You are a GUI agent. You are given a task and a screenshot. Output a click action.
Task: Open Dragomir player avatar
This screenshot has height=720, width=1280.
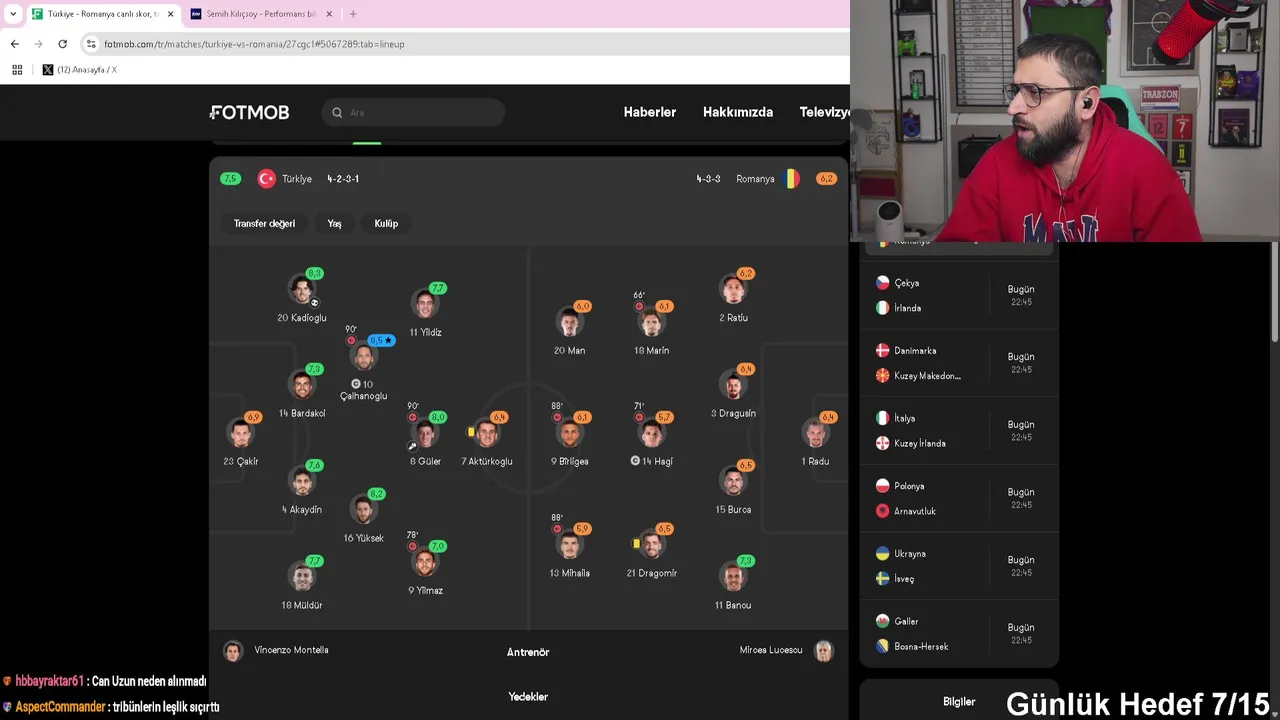pos(652,546)
